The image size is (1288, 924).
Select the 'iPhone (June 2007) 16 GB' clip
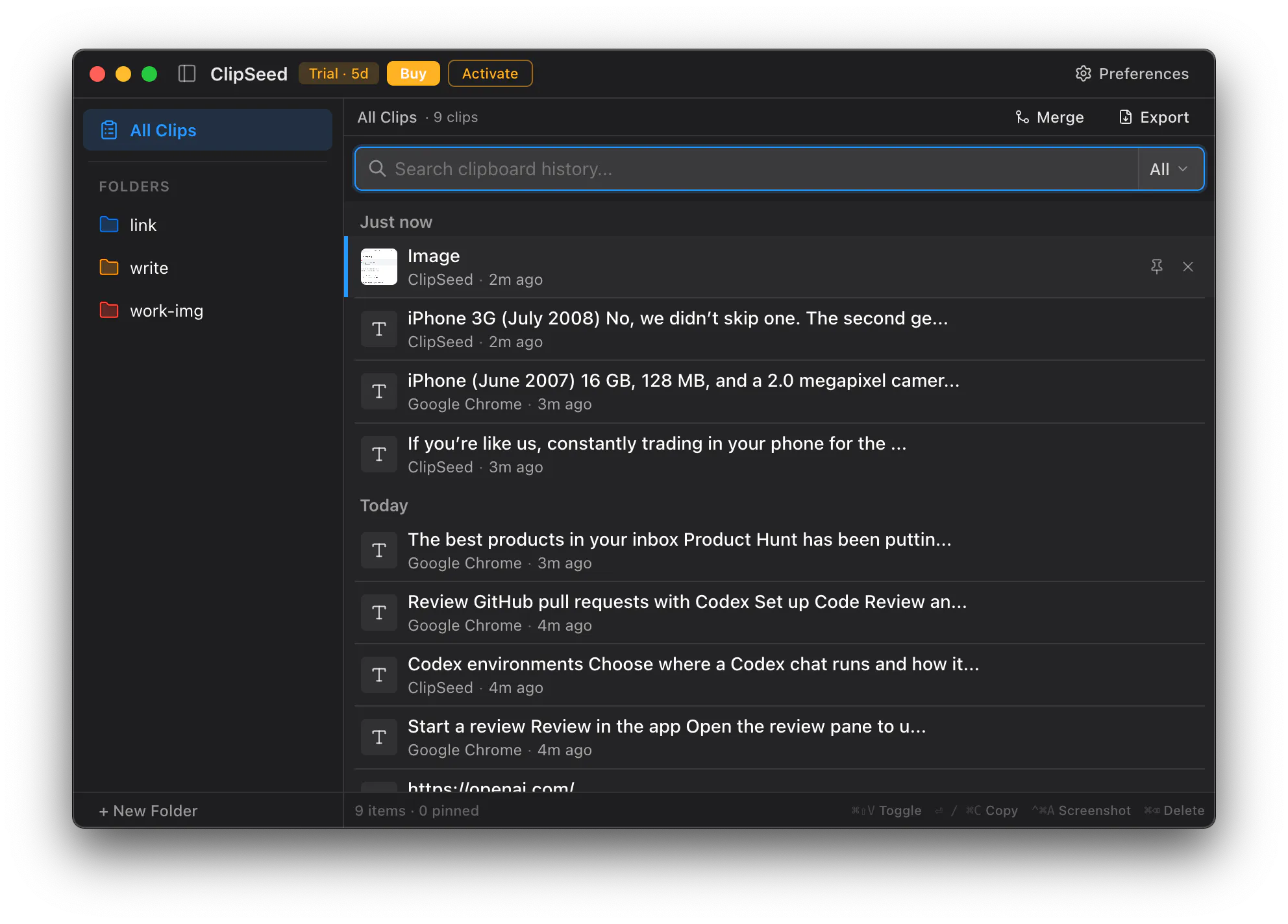point(779,392)
